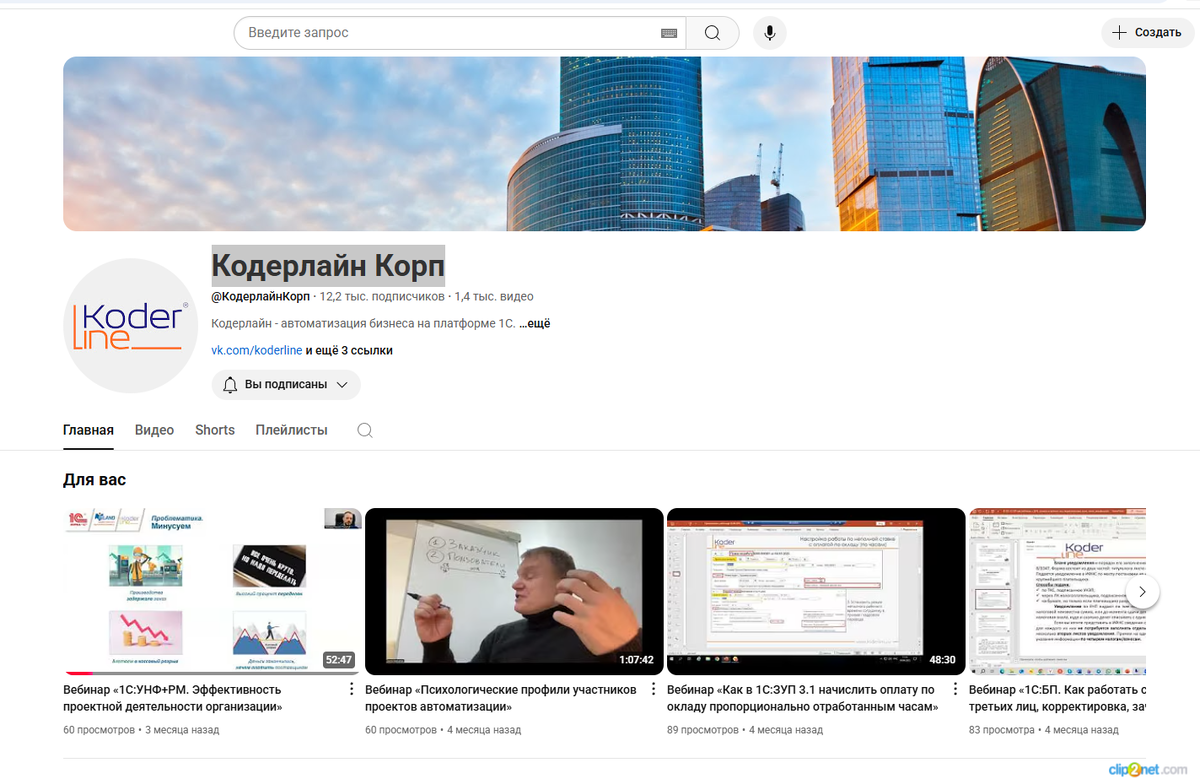The image size is (1200, 779).
Task: Switch to the Главная tab
Action: coord(88,430)
